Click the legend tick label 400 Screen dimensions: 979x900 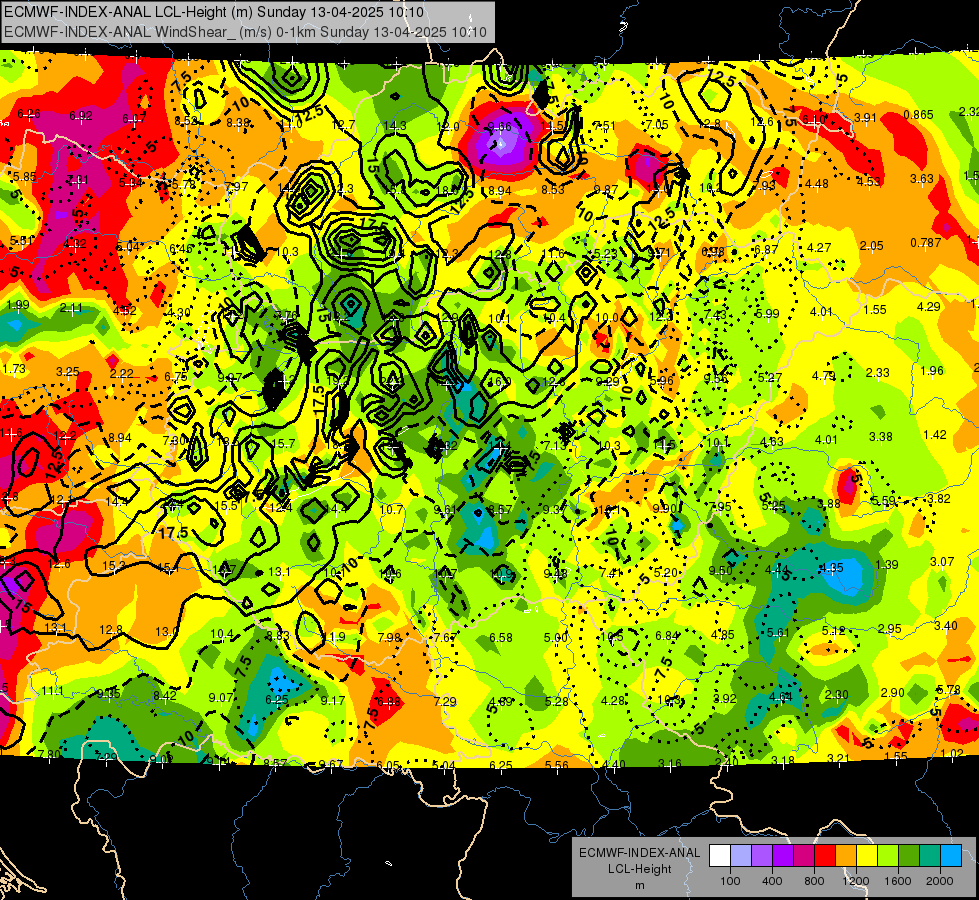coord(772,881)
